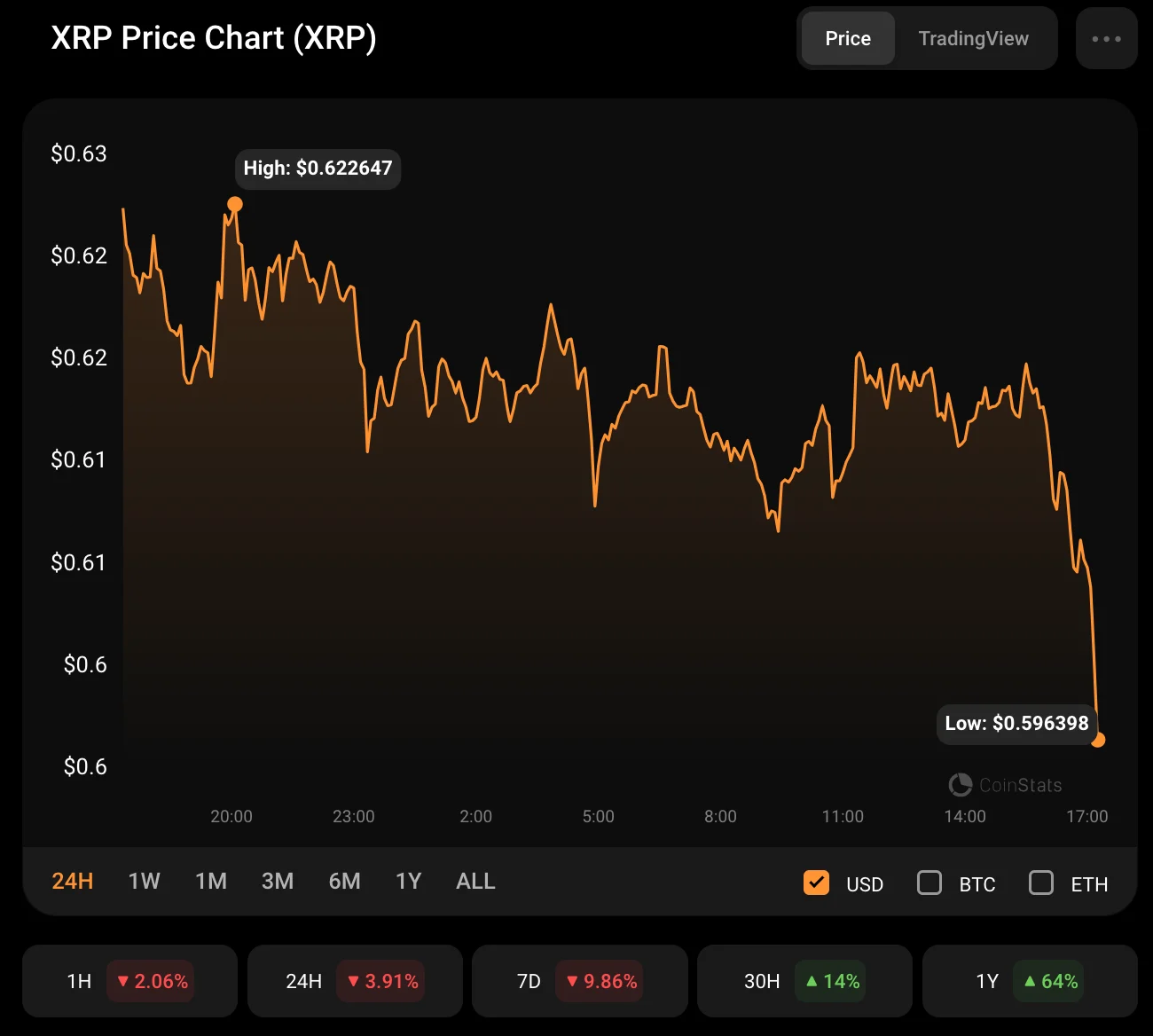Select the 24H time range
This screenshot has height=1036, width=1153.
click(x=73, y=881)
